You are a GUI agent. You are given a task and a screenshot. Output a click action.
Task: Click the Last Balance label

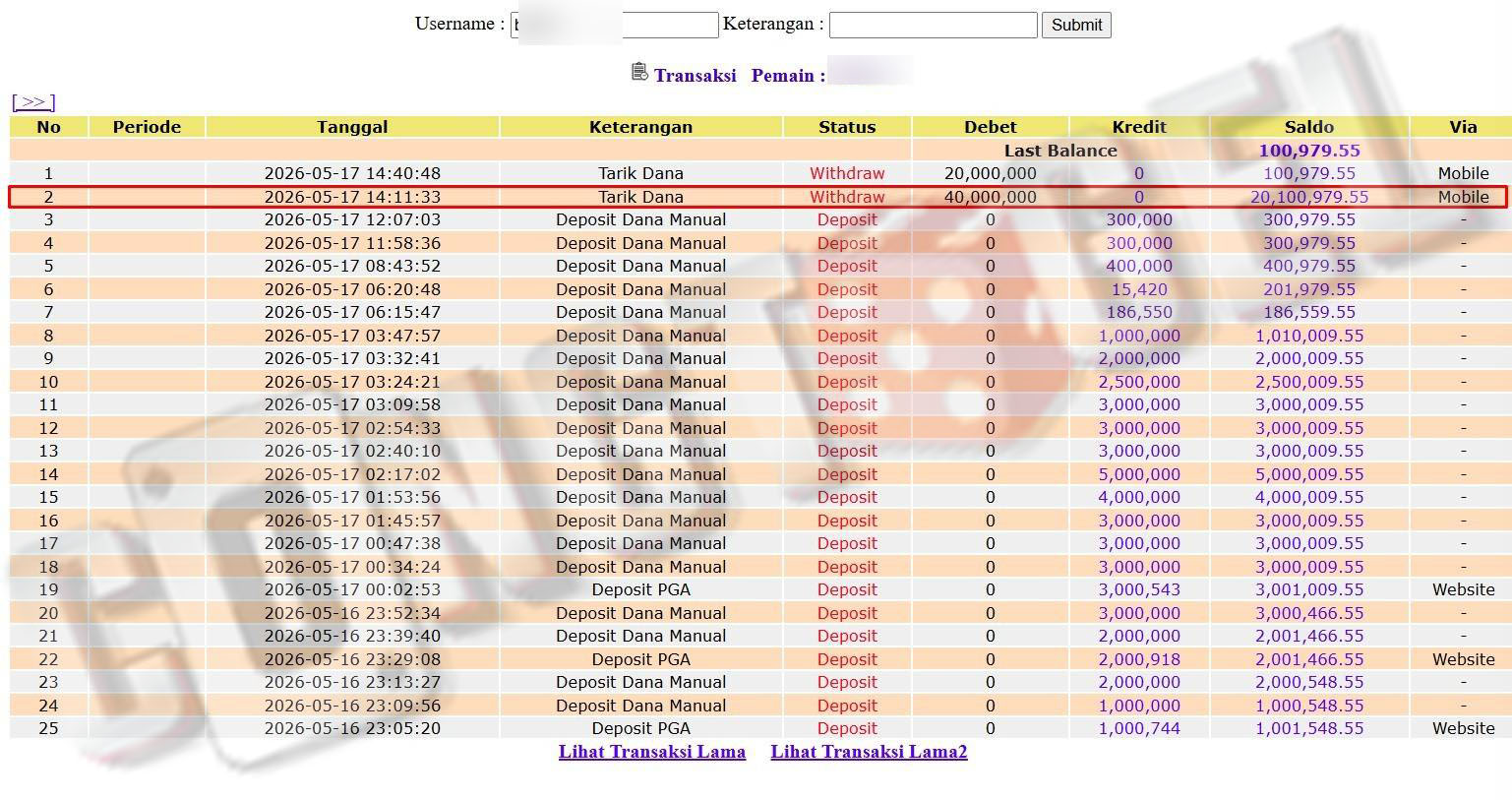(1060, 151)
